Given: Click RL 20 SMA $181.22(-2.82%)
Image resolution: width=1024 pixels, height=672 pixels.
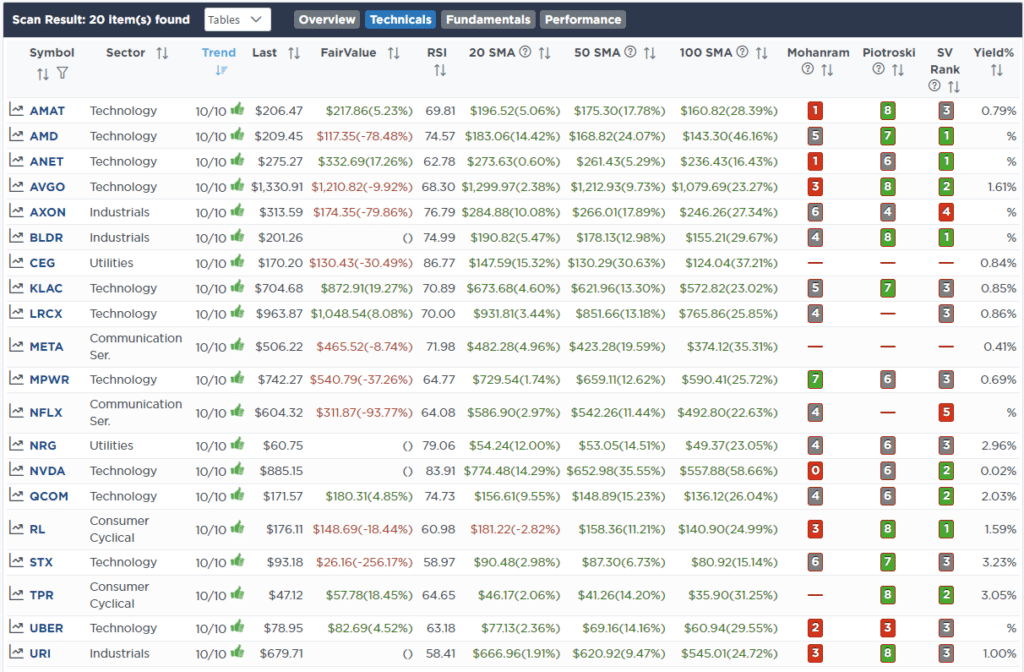Looking at the screenshot, I should click(x=515, y=529).
